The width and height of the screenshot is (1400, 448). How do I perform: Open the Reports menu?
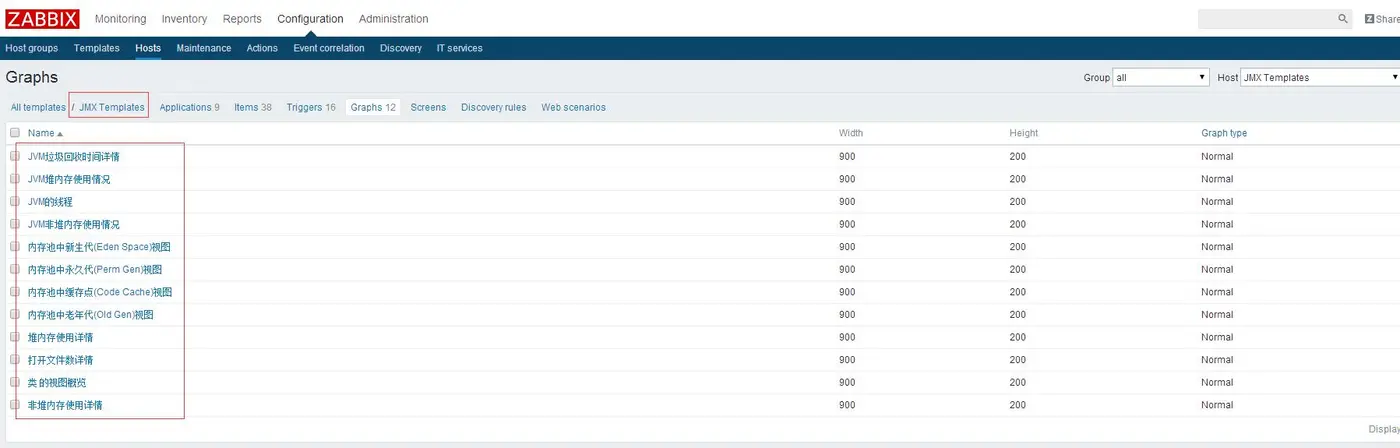(x=242, y=19)
